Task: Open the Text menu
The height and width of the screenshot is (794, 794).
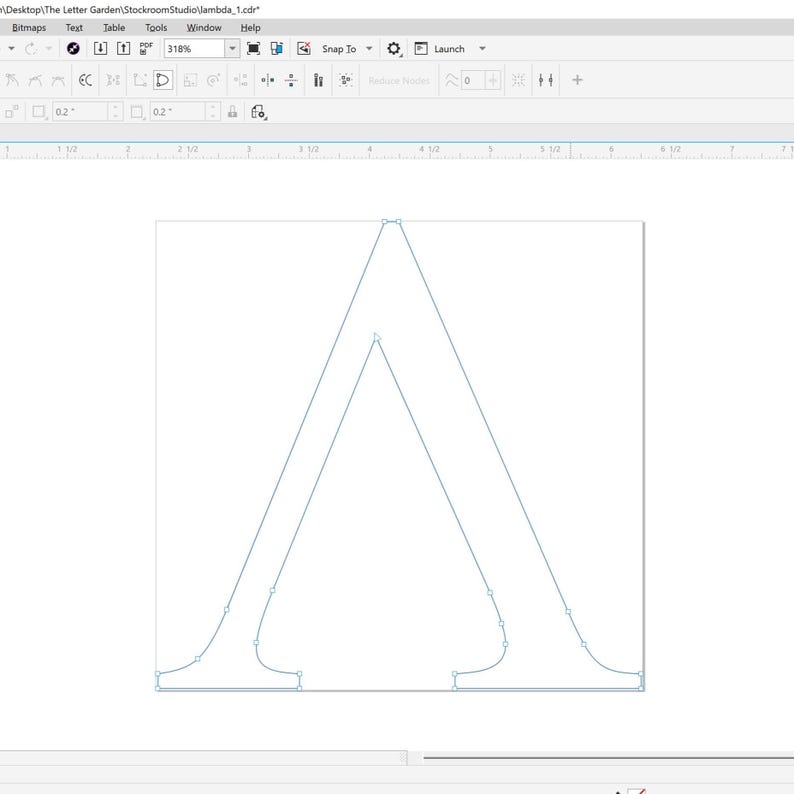Action: pyautogui.click(x=74, y=28)
